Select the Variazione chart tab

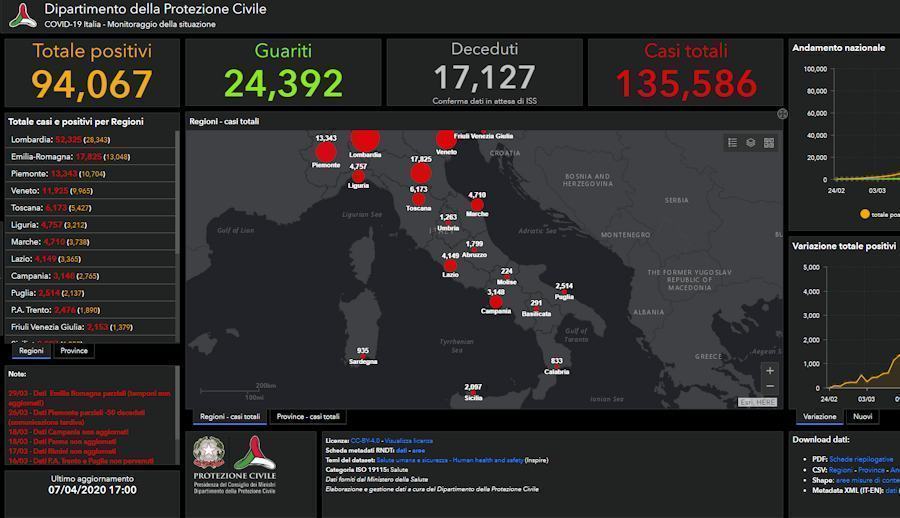(820, 416)
